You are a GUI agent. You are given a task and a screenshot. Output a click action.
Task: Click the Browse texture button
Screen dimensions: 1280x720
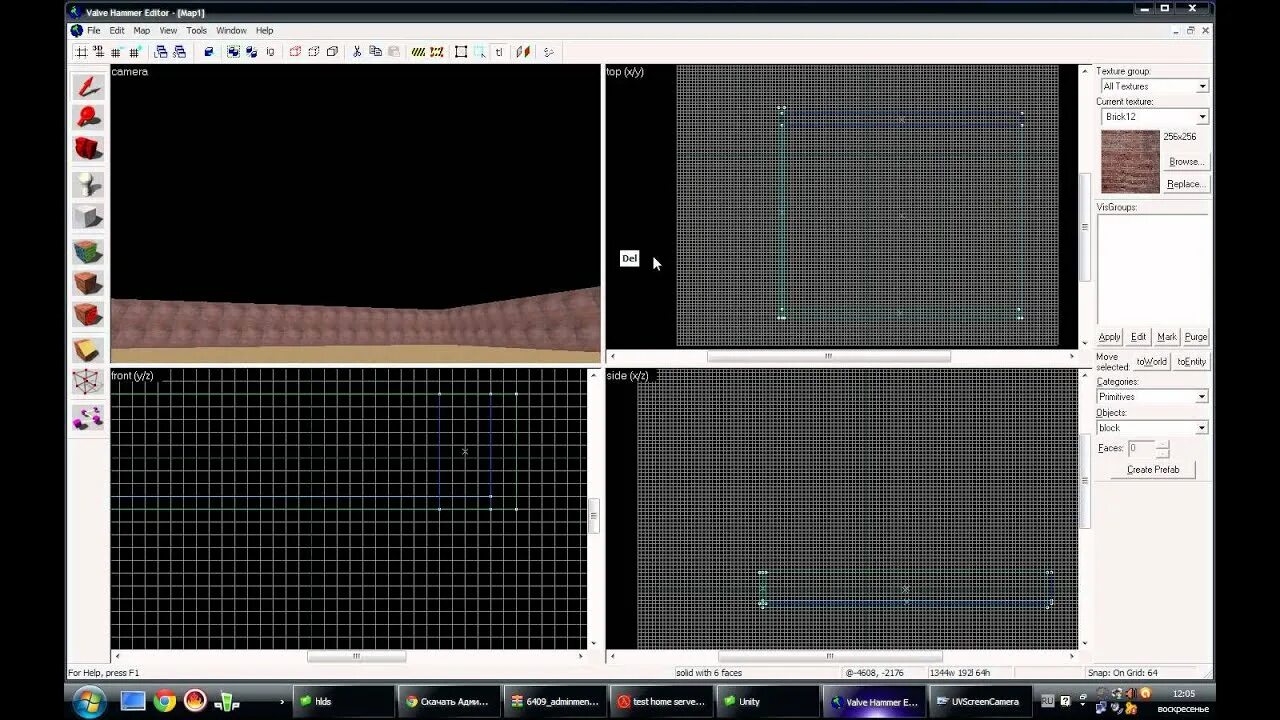(1186, 161)
